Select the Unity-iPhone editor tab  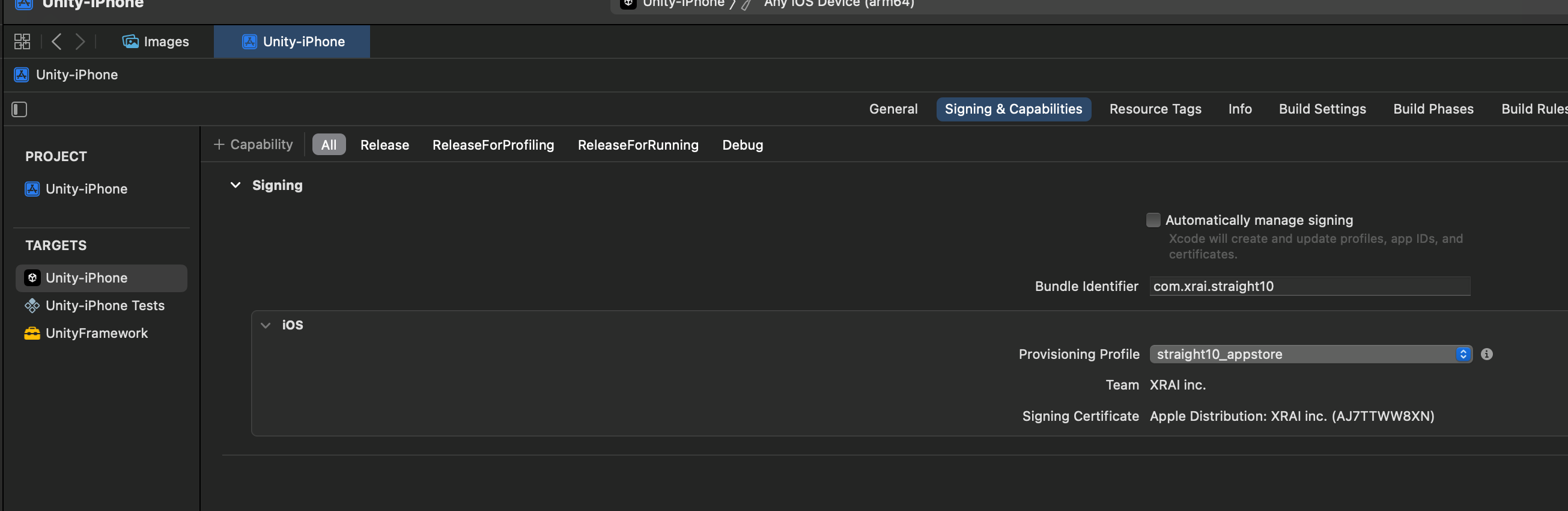pos(292,41)
